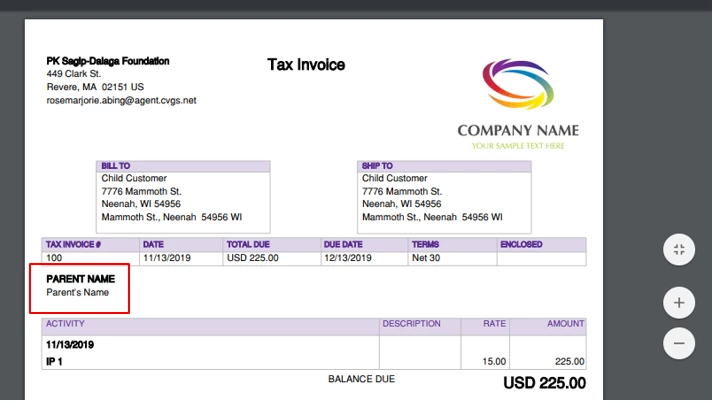Click 7776 Mammoth St. in BILL TO

141,192
